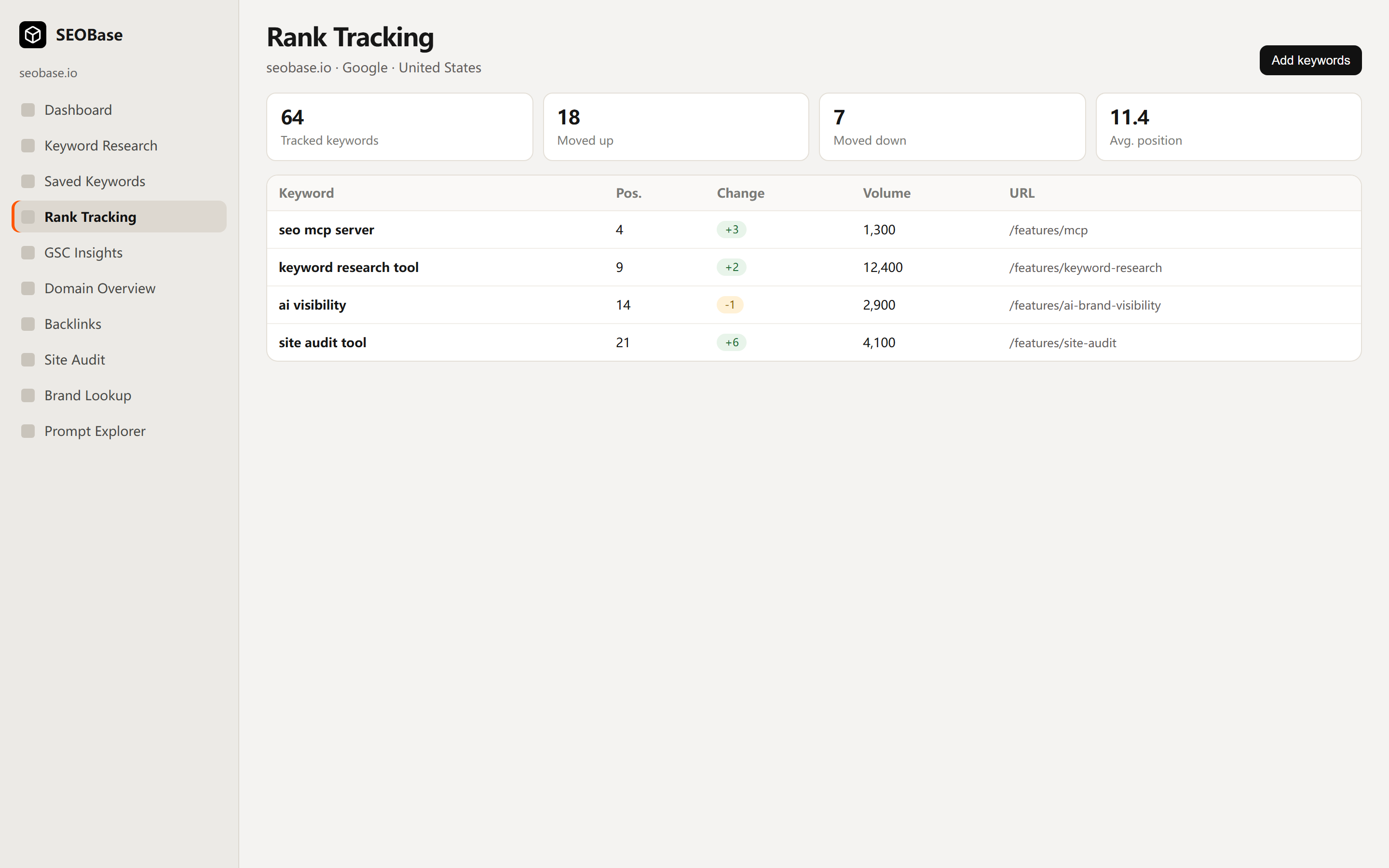This screenshot has height=868, width=1389.
Task: Click the icon beside Dashboard
Action: (28, 109)
